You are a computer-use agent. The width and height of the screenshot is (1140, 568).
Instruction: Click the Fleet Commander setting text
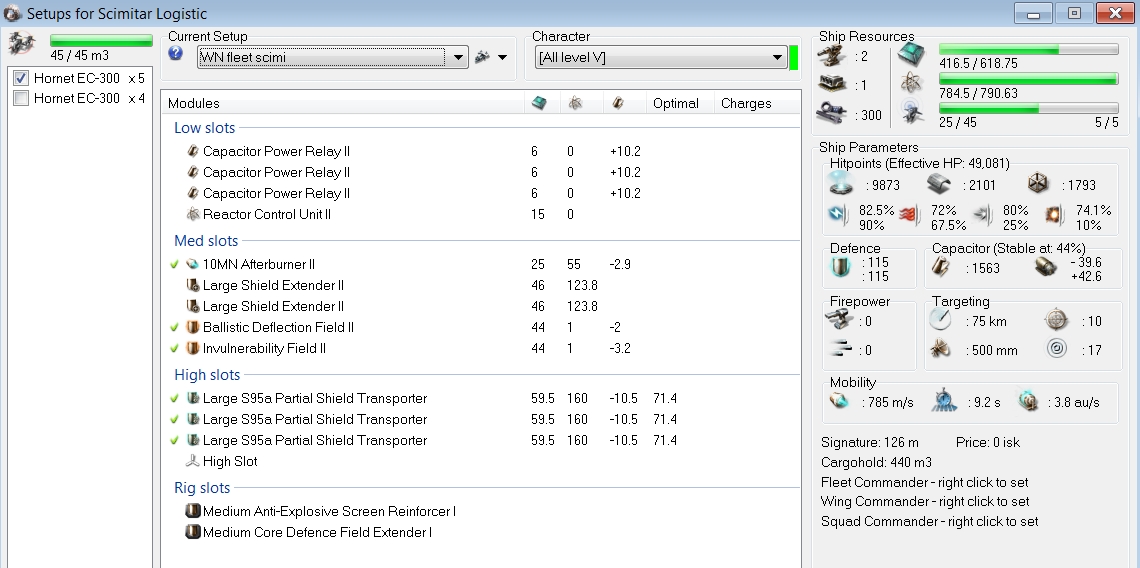[x=924, y=482]
